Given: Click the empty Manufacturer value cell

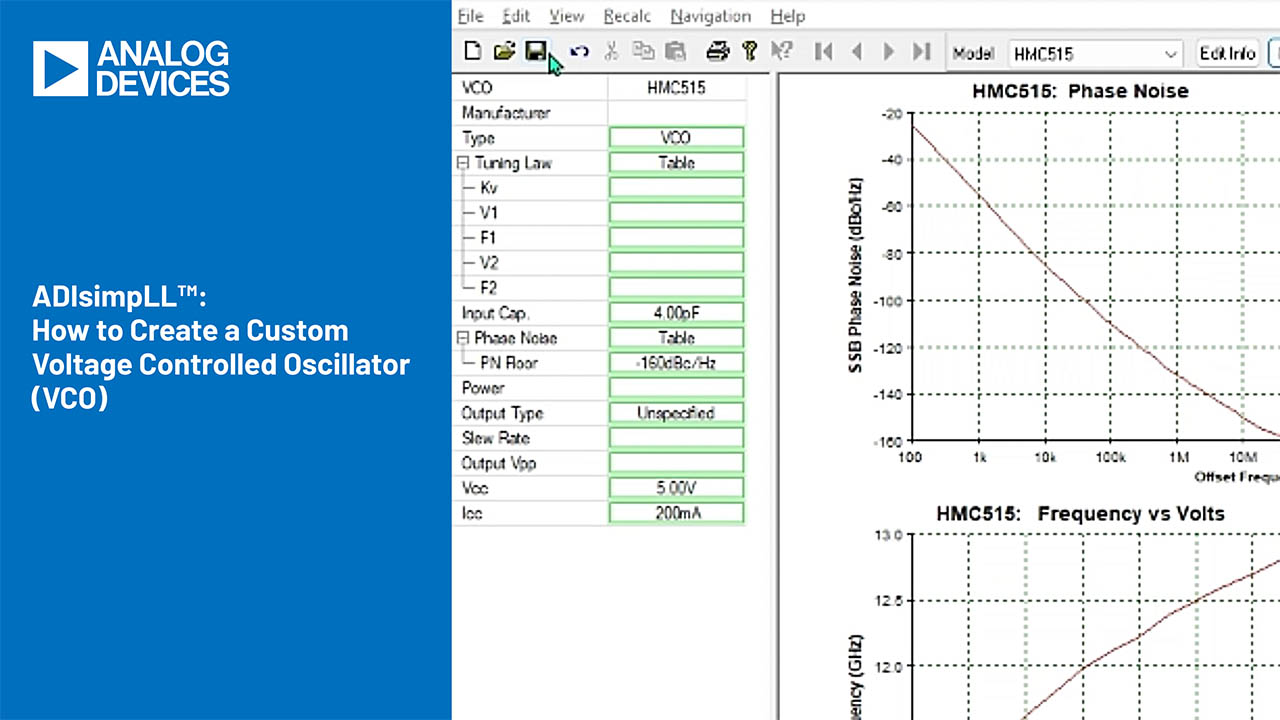Looking at the screenshot, I should coord(676,113).
